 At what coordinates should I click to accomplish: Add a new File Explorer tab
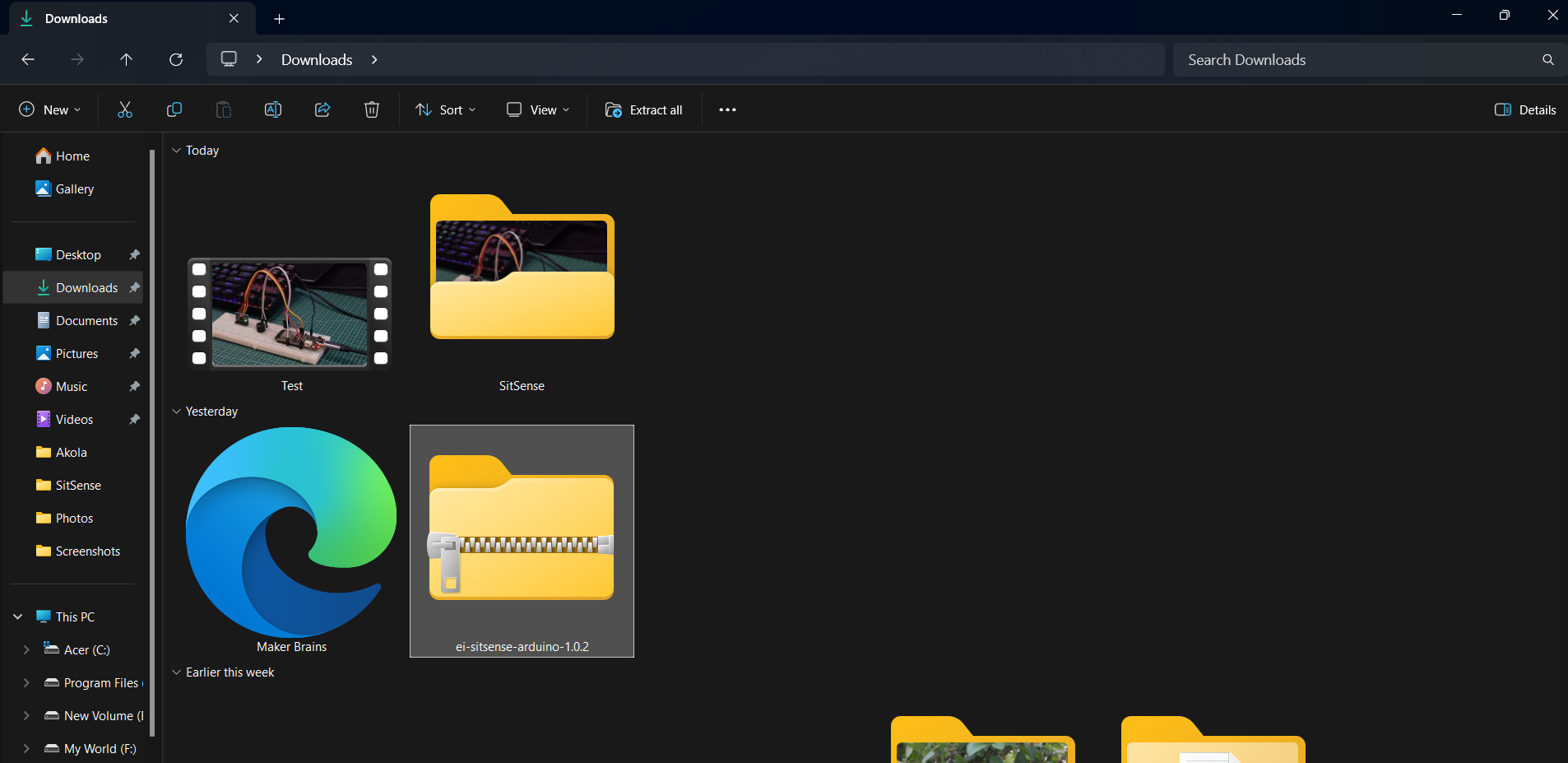tap(280, 18)
